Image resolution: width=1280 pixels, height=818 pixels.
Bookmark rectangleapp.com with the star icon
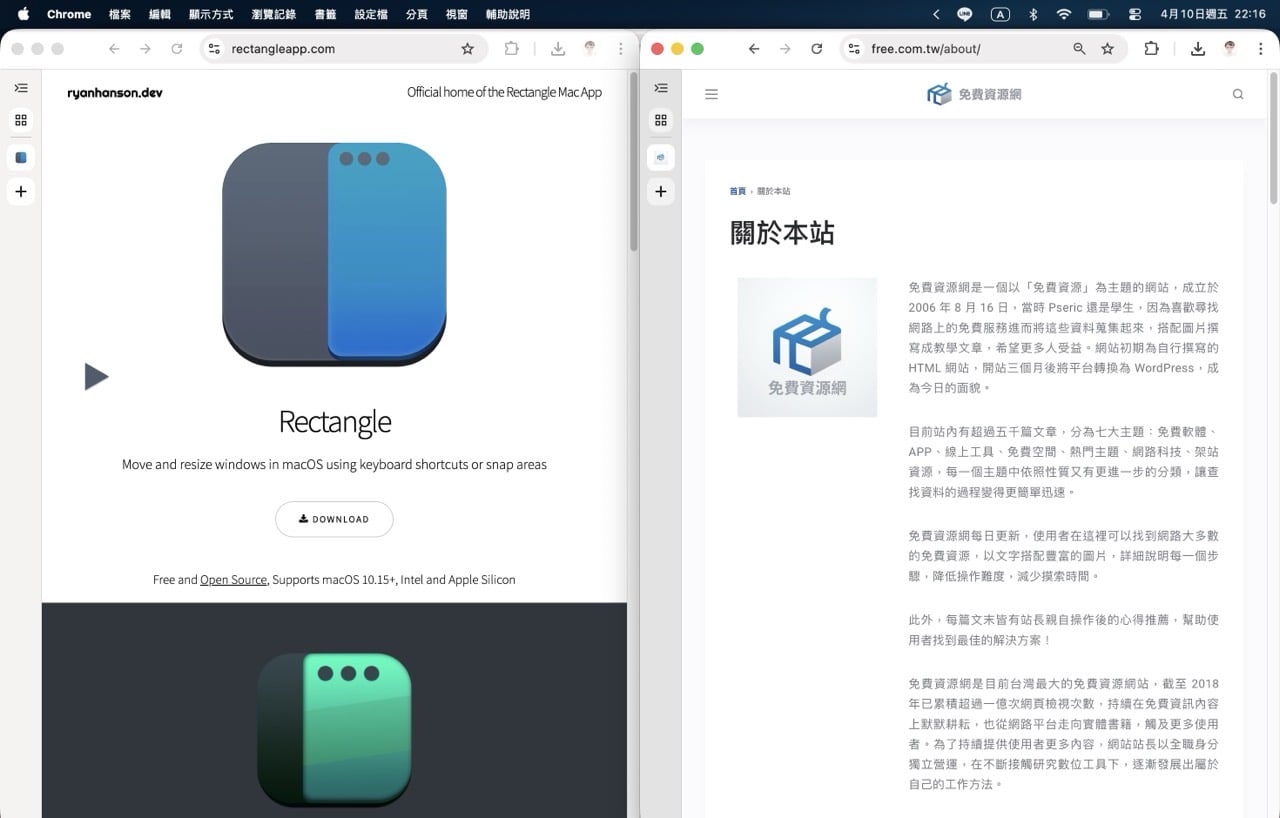pyautogui.click(x=467, y=49)
